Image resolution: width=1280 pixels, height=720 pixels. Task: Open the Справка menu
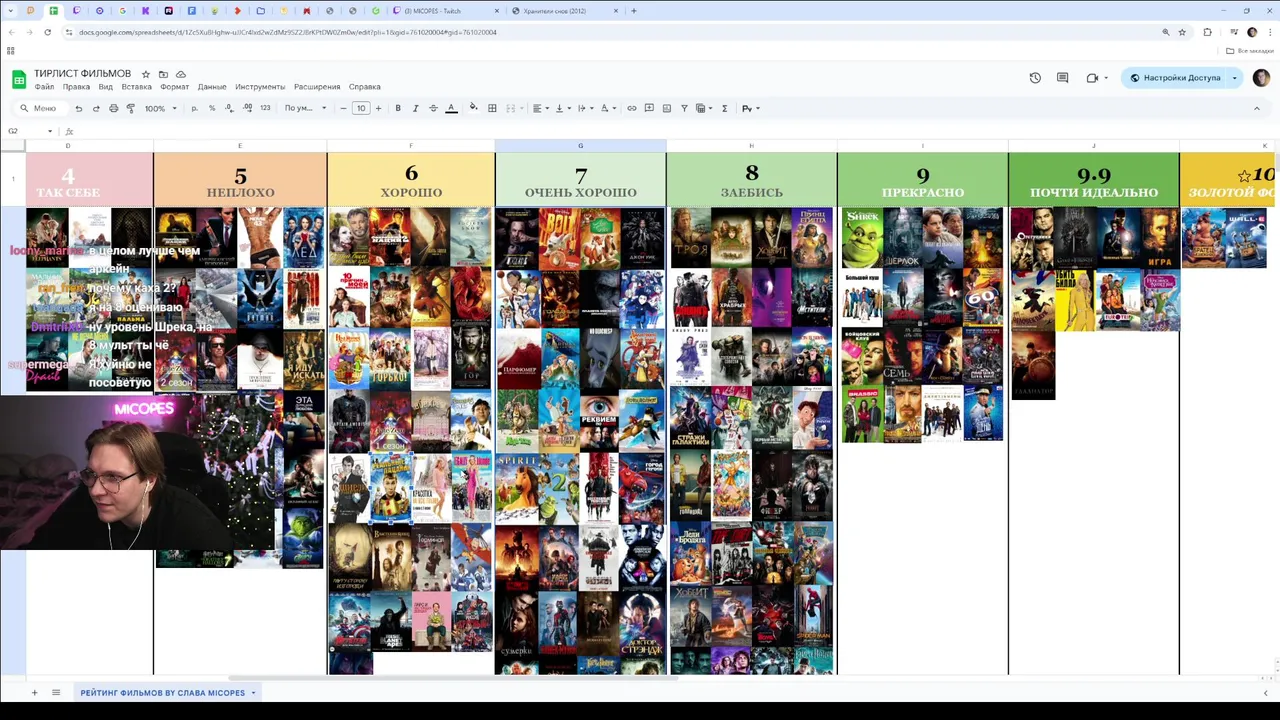point(365,87)
